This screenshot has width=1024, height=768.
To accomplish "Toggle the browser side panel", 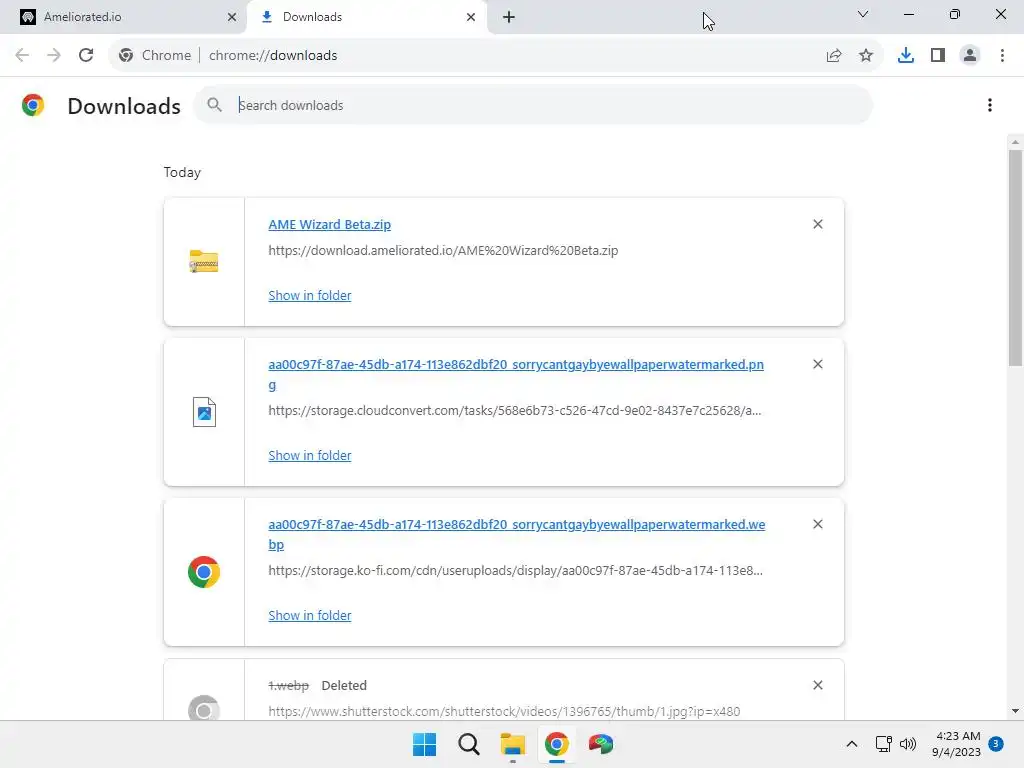I will click(938, 55).
